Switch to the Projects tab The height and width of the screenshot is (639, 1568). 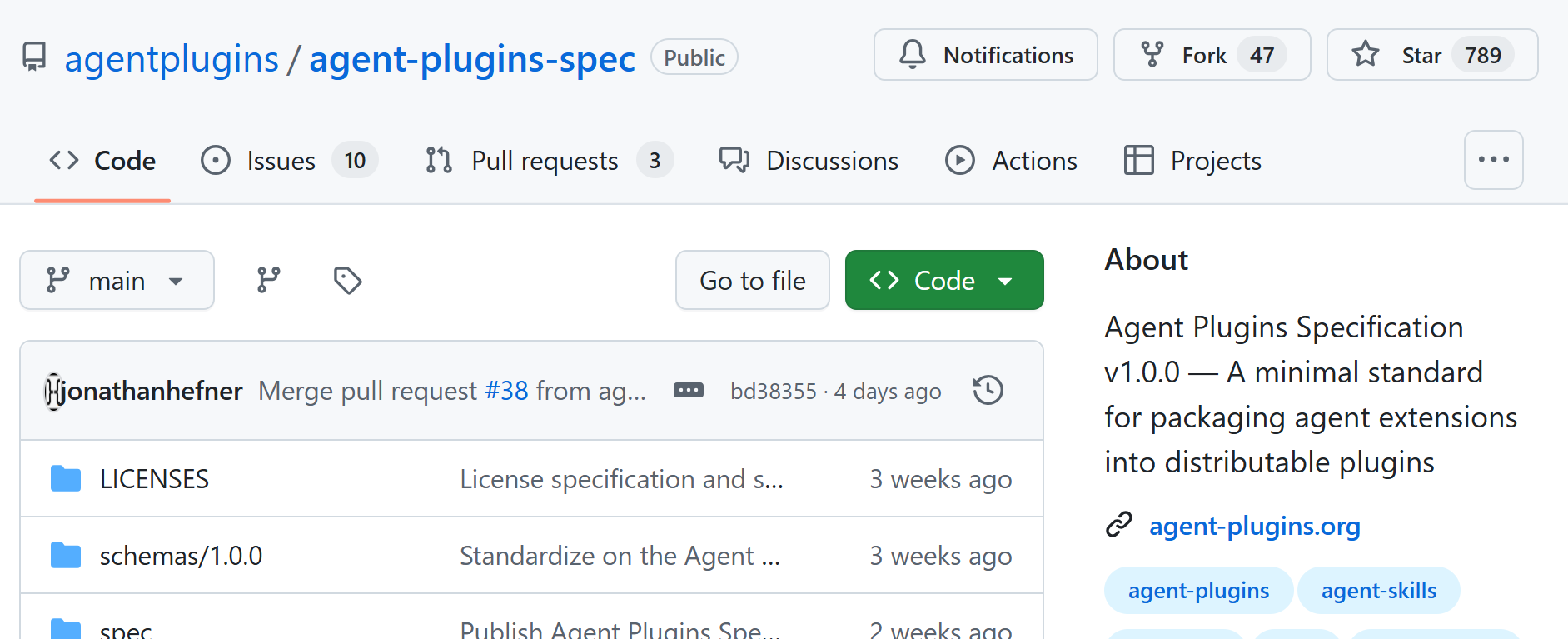pos(1192,160)
